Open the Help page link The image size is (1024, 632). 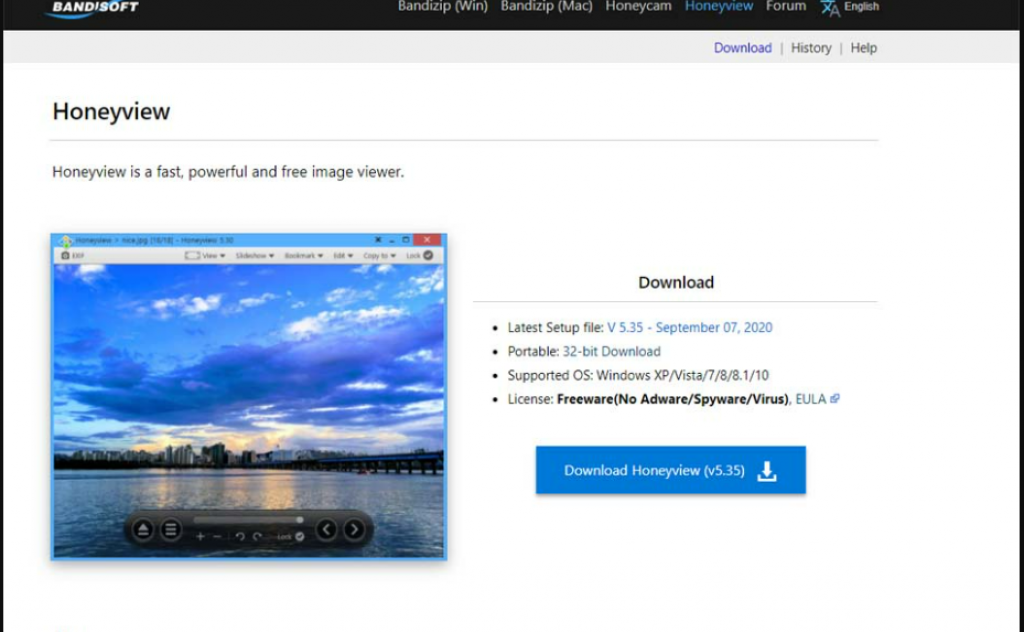[x=863, y=48]
